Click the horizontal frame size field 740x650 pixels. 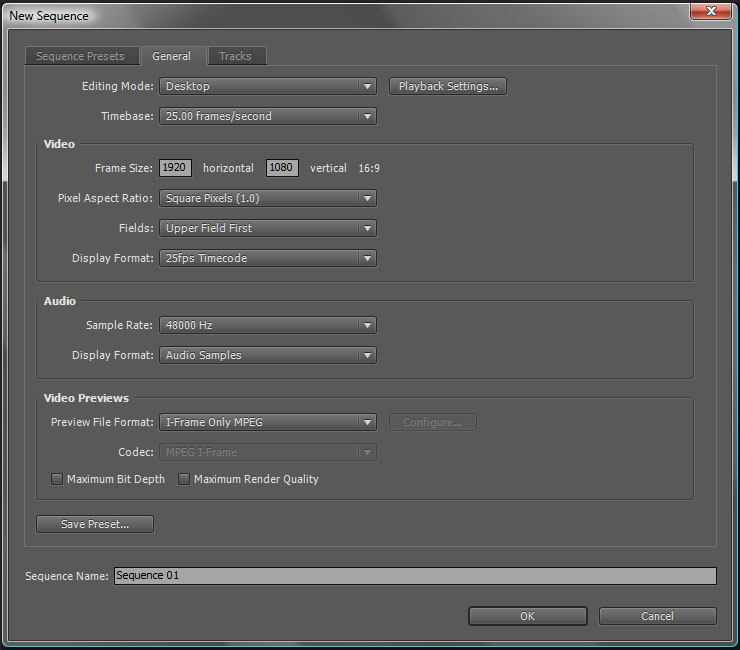pos(175,168)
